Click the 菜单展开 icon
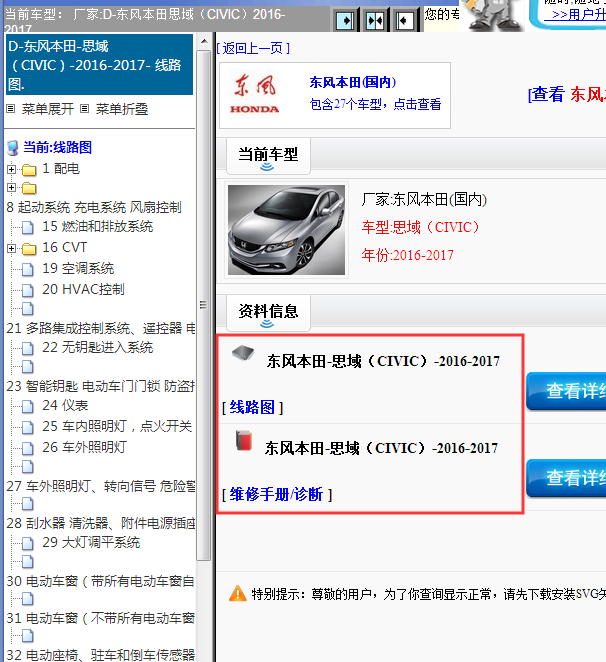606x662 pixels. click(11, 109)
